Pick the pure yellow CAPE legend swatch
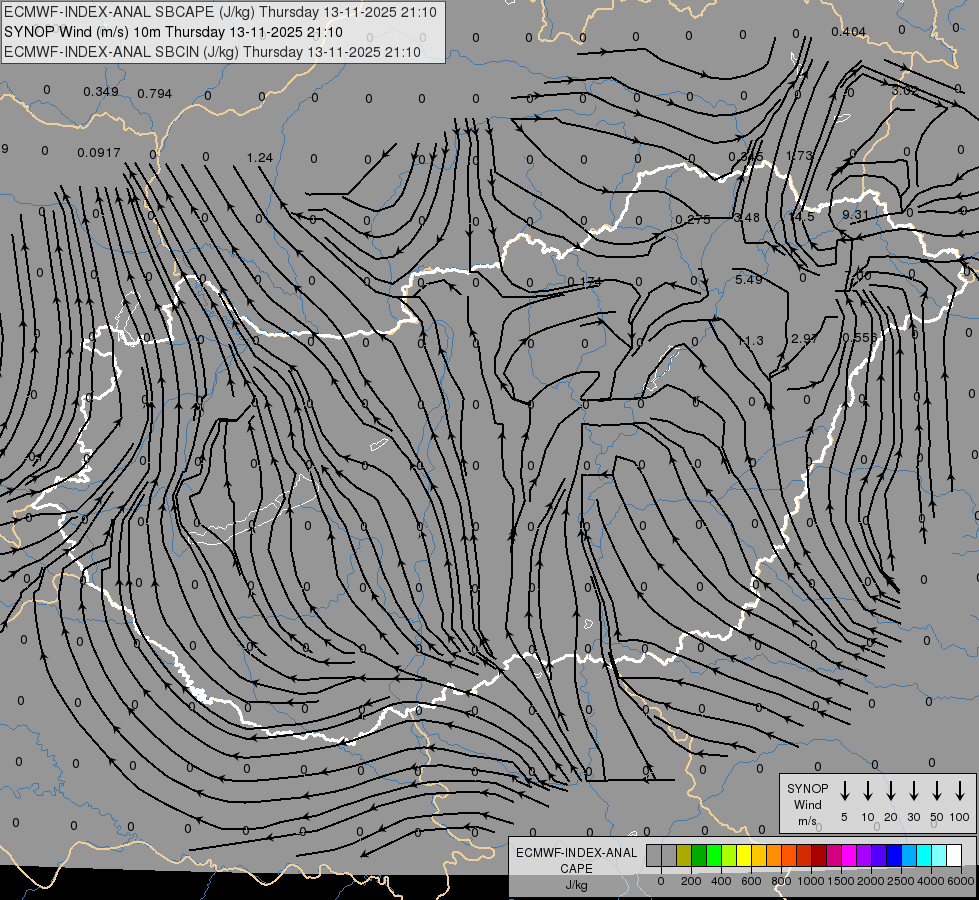 (x=744, y=855)
